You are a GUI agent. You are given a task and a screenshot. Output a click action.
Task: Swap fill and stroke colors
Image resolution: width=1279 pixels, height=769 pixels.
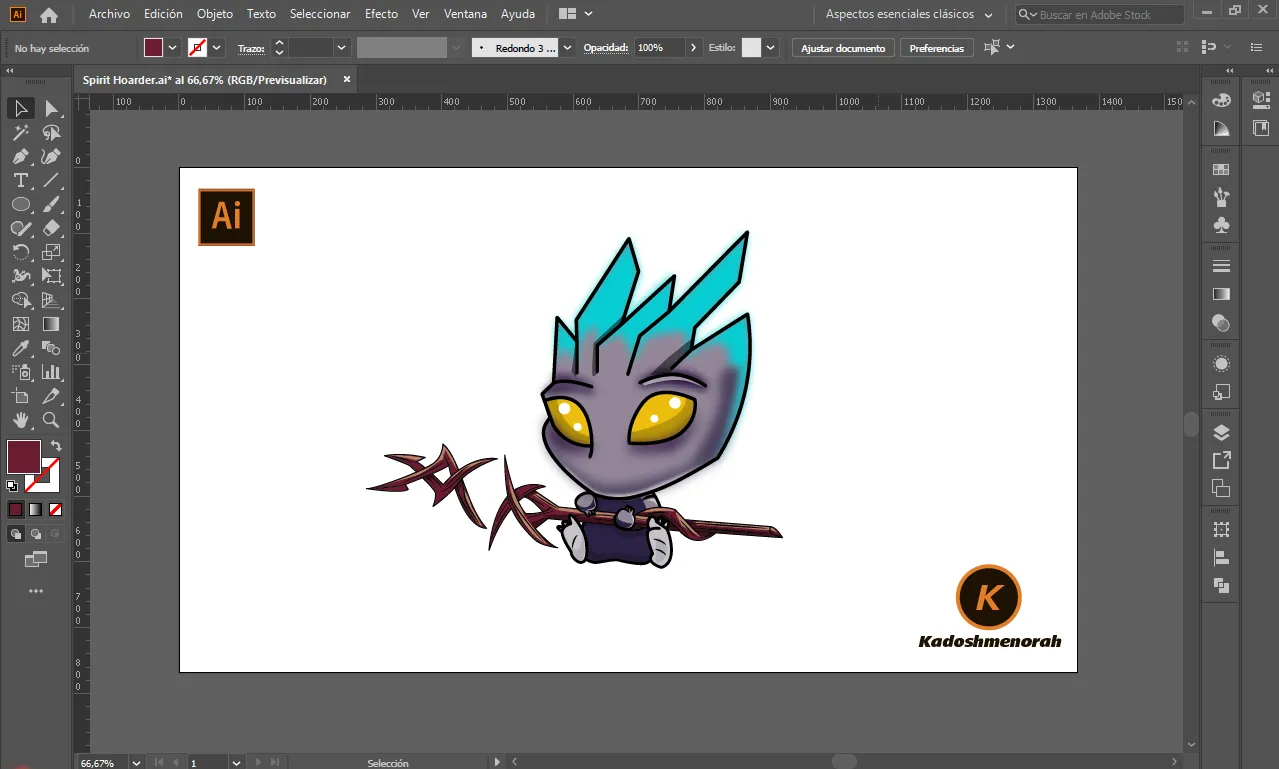point(56,446)
